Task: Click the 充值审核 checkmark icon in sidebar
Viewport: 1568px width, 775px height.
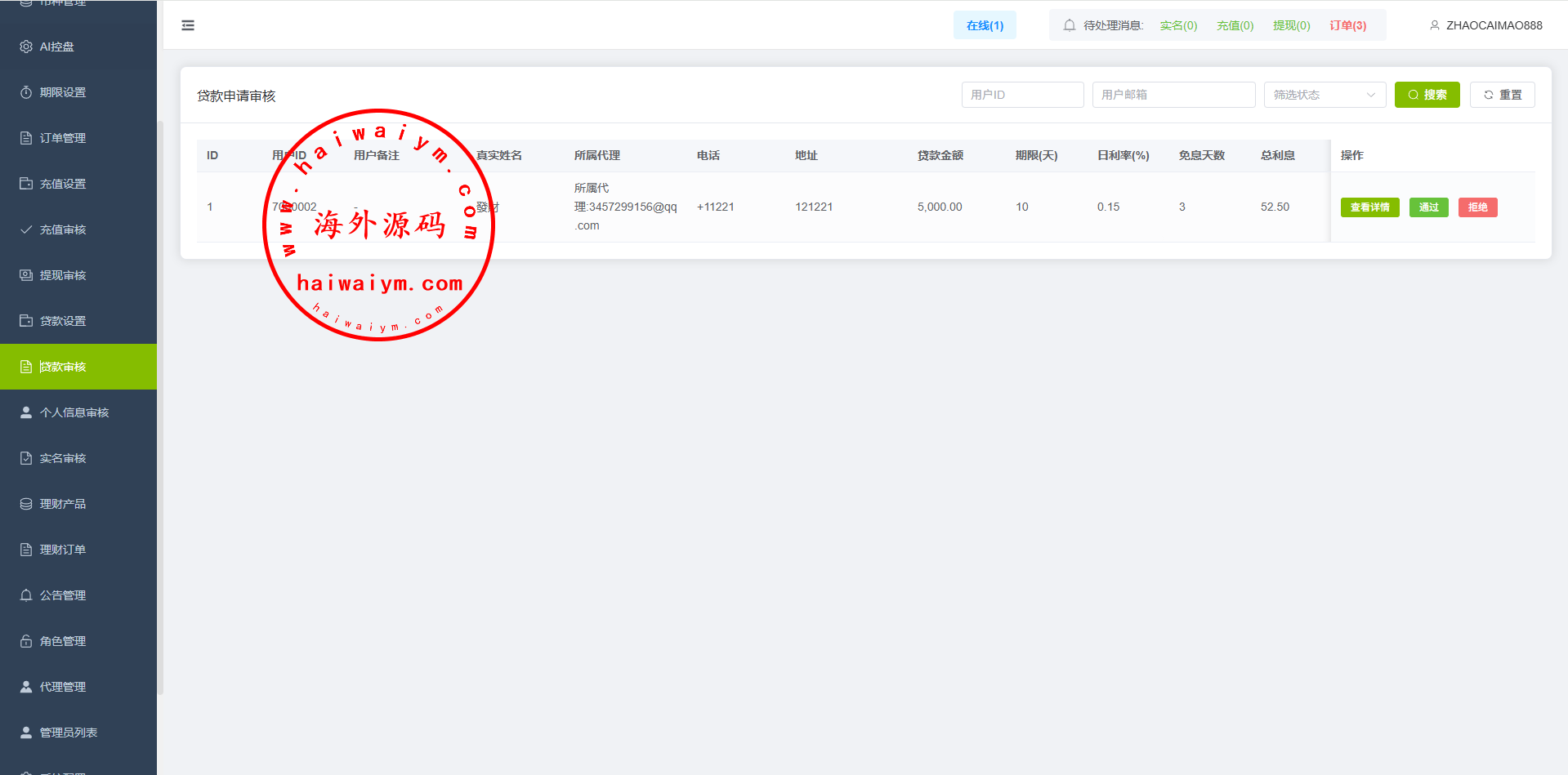Action: pyautogui.click(x=26, y=229)
